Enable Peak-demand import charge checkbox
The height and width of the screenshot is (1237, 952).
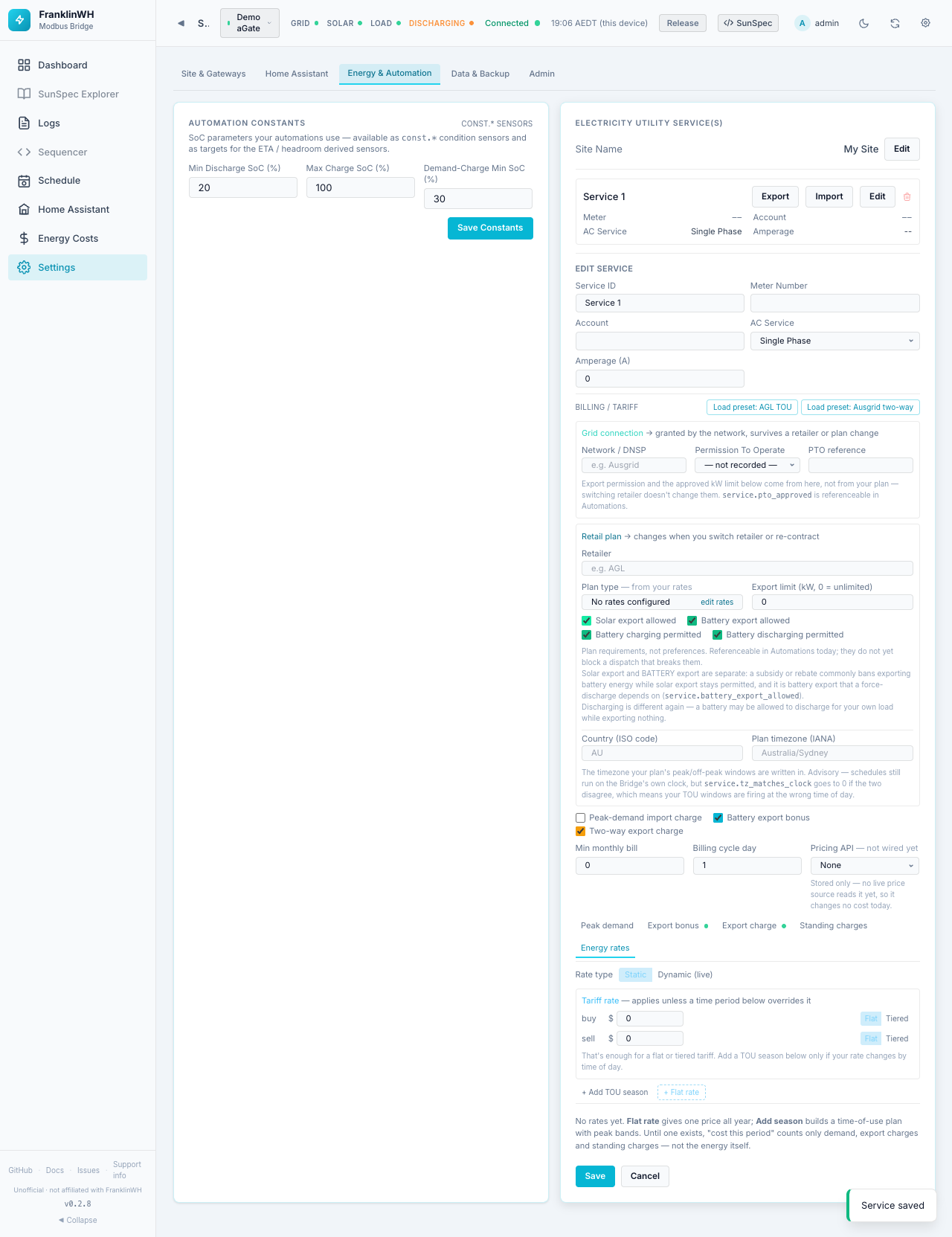(580, 817)
